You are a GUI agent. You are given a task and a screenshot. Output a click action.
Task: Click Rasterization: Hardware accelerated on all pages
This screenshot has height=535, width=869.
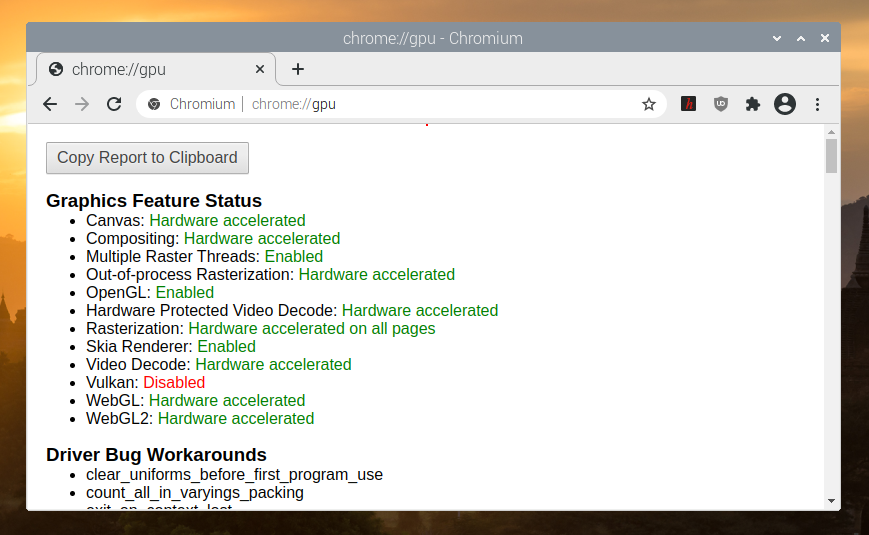tap(260, 329)
